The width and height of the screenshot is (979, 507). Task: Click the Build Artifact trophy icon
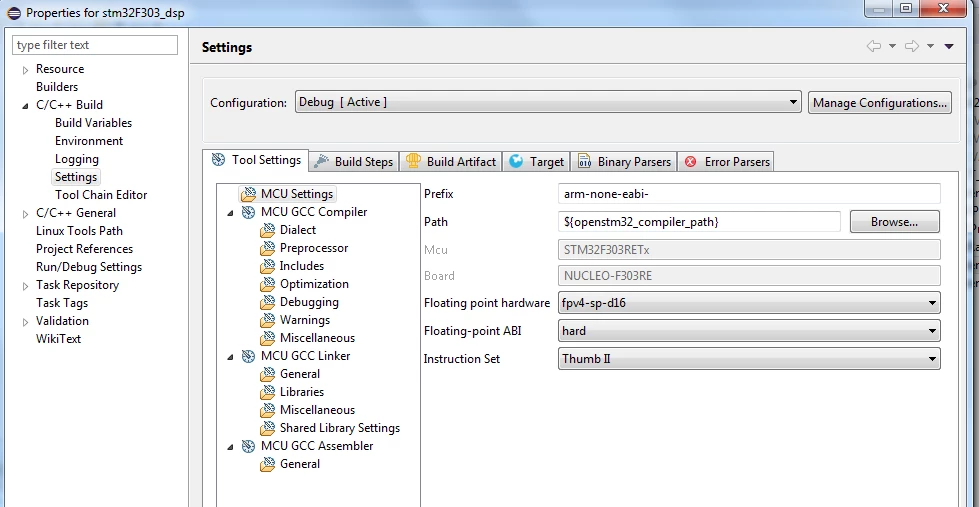tap(413, 161)
